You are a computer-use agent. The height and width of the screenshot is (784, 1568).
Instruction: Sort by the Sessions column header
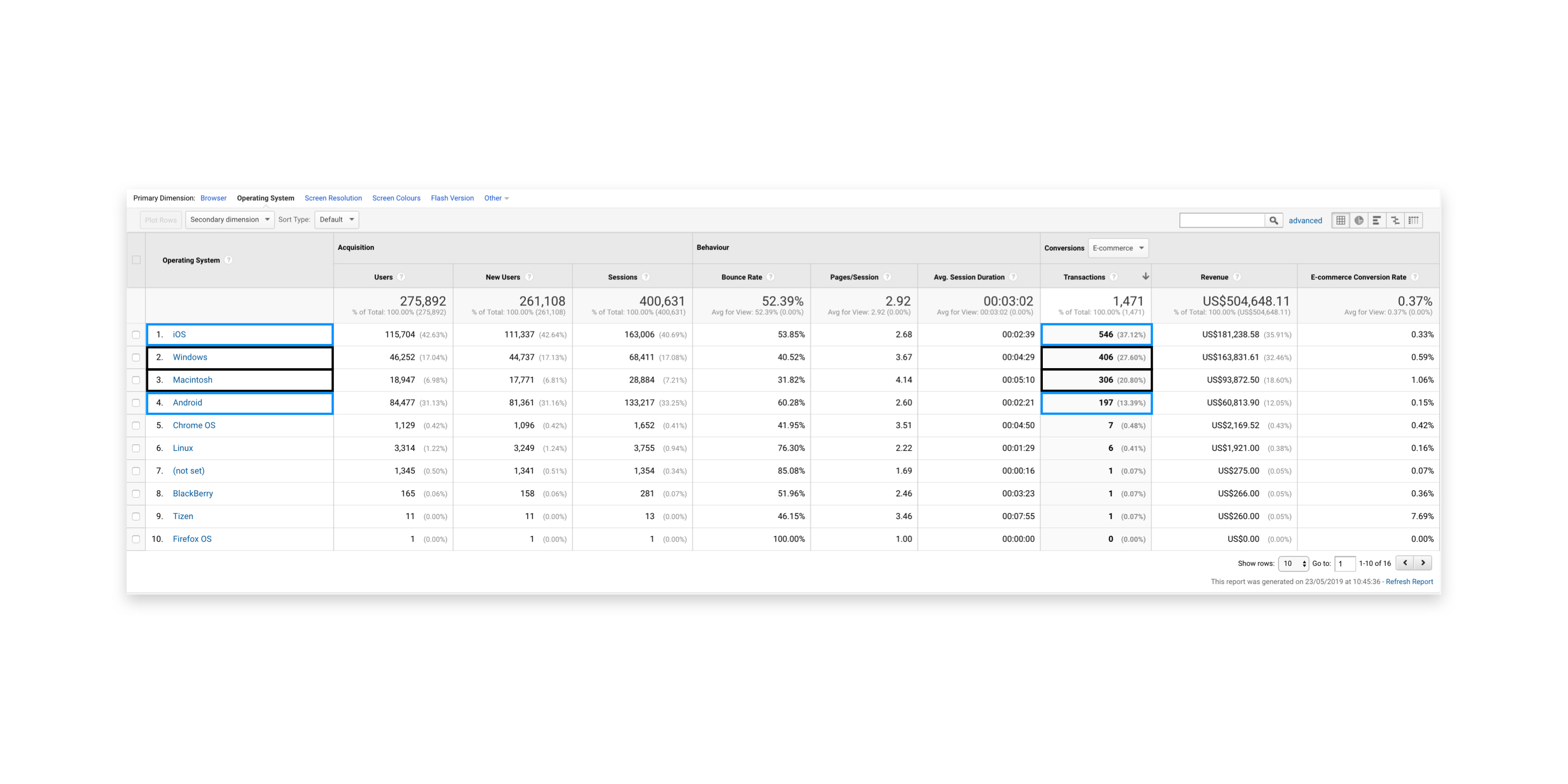[622, 277]
